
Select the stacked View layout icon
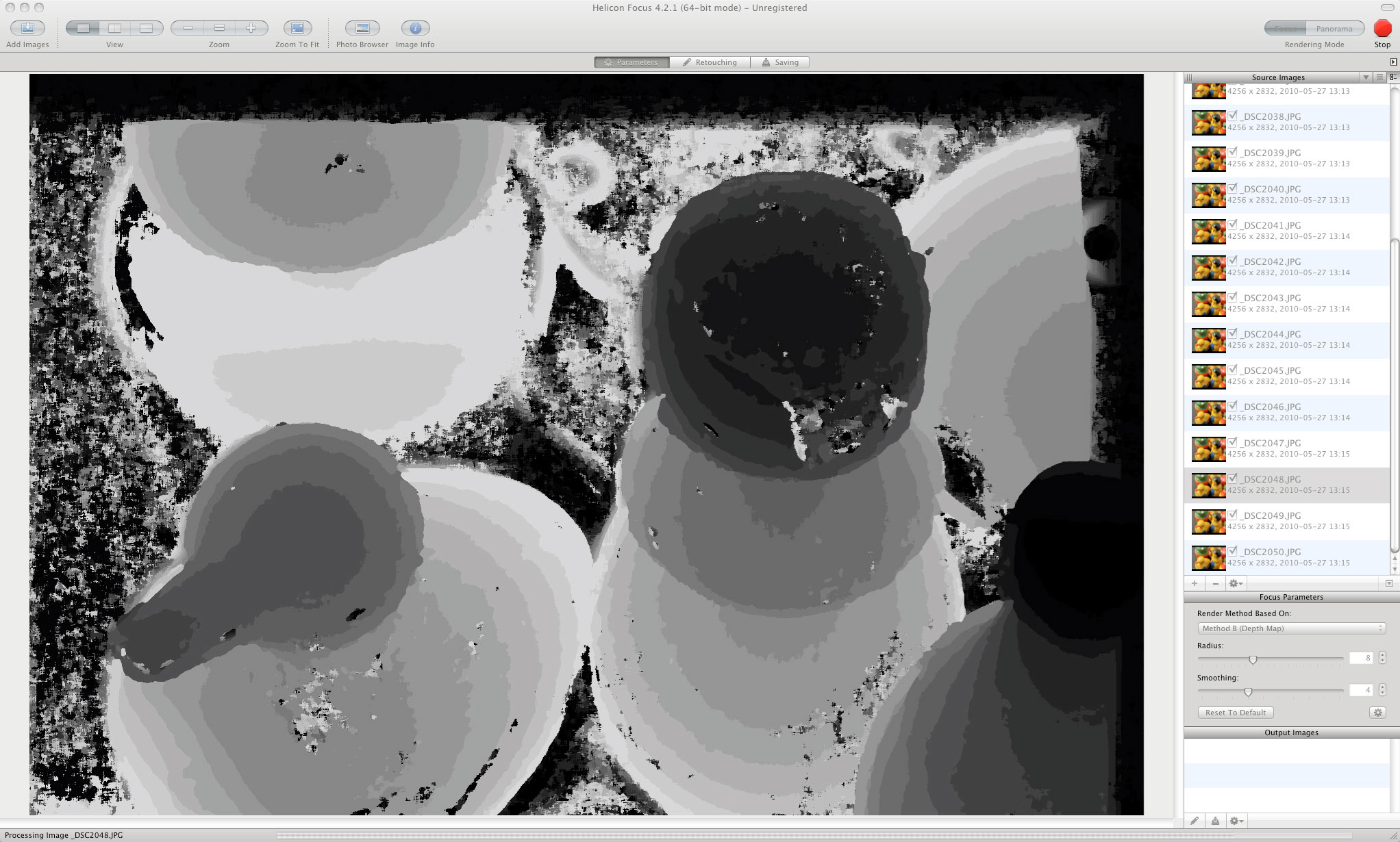coord(146,28)
